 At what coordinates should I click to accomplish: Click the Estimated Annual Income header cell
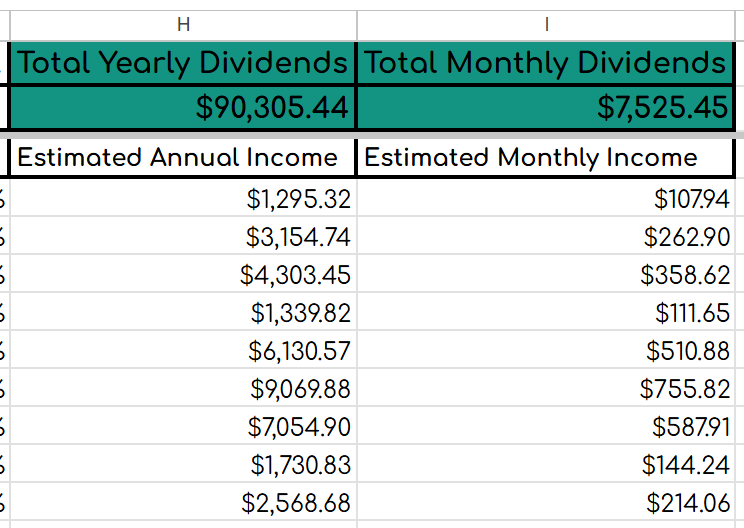click(182, 157)
